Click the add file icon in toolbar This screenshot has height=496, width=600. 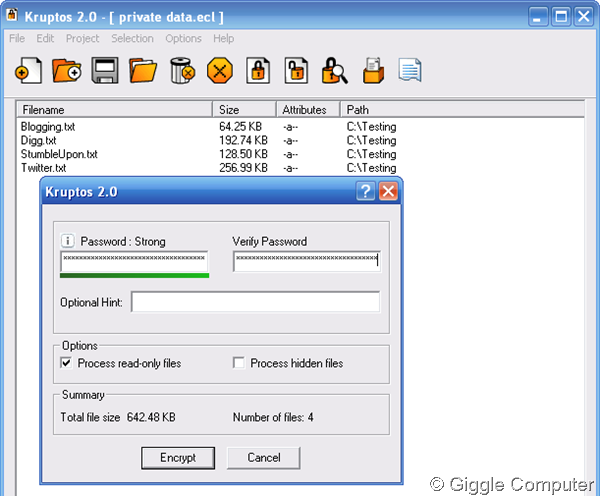coord(29,70)
